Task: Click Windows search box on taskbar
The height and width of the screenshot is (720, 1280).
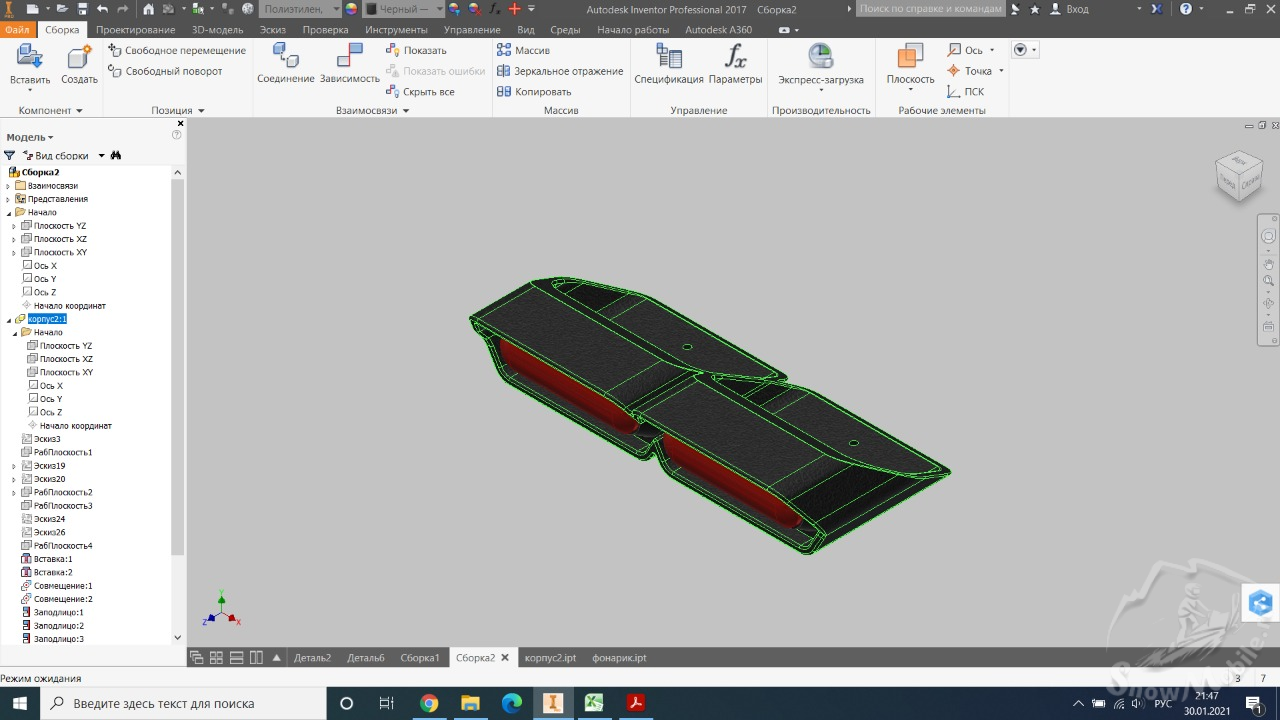Action: (x=182, y=703)
